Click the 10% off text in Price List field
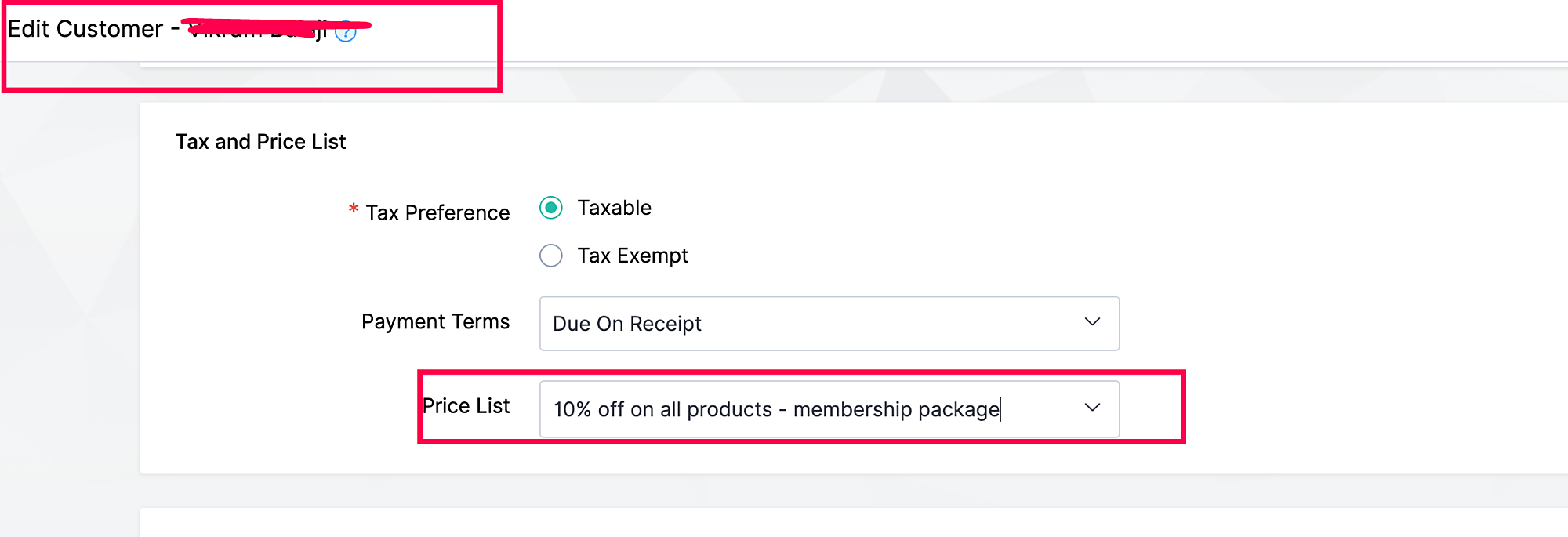This screenshot has width=1568, height=537. tap(602, 409)
